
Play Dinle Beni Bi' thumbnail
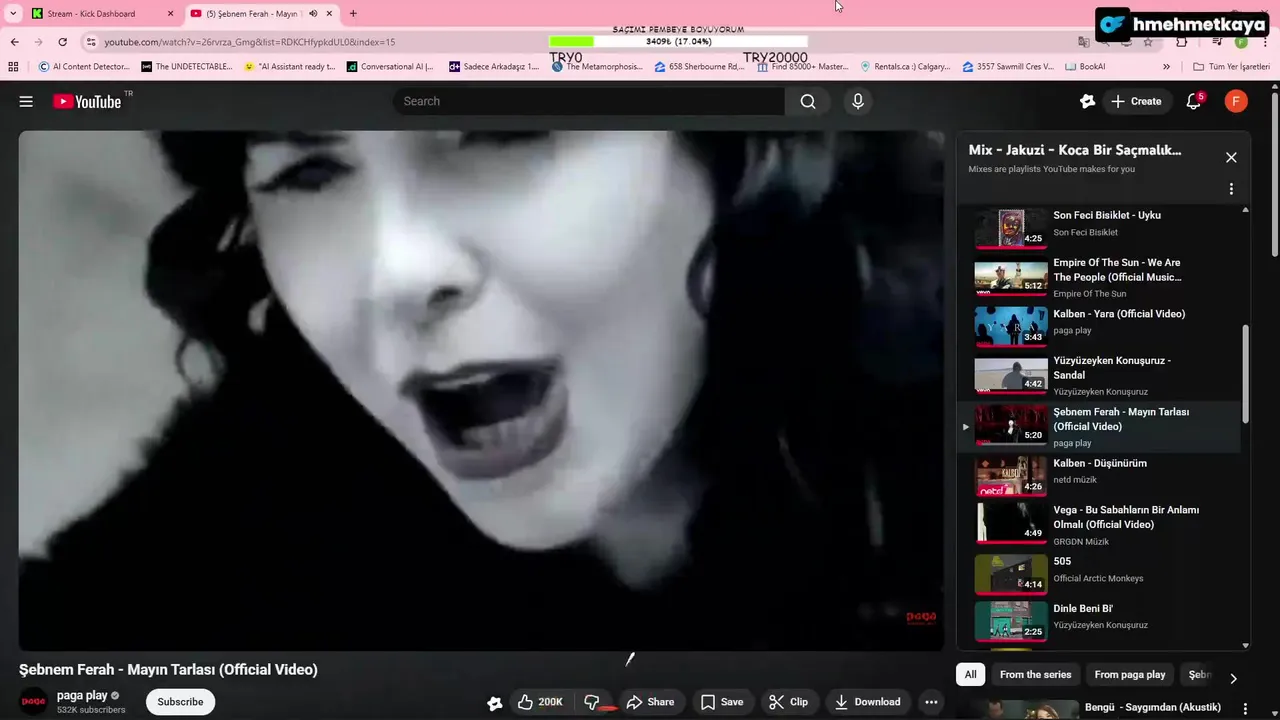click(1011, 621)
